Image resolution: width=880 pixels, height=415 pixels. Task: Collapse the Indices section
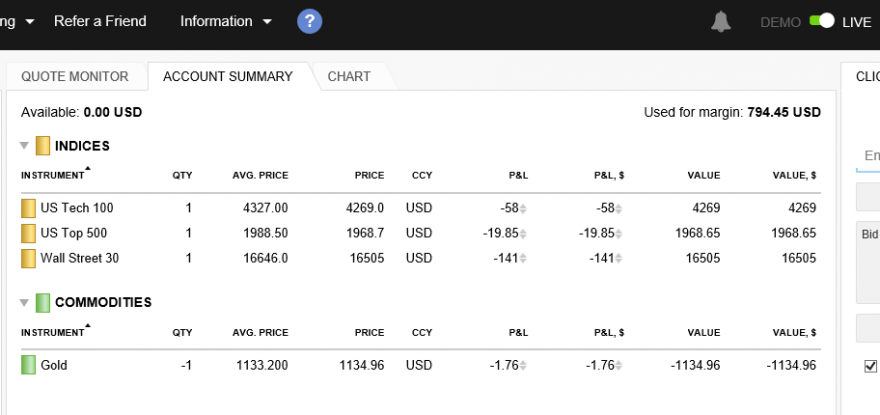(x=24, y=146)
